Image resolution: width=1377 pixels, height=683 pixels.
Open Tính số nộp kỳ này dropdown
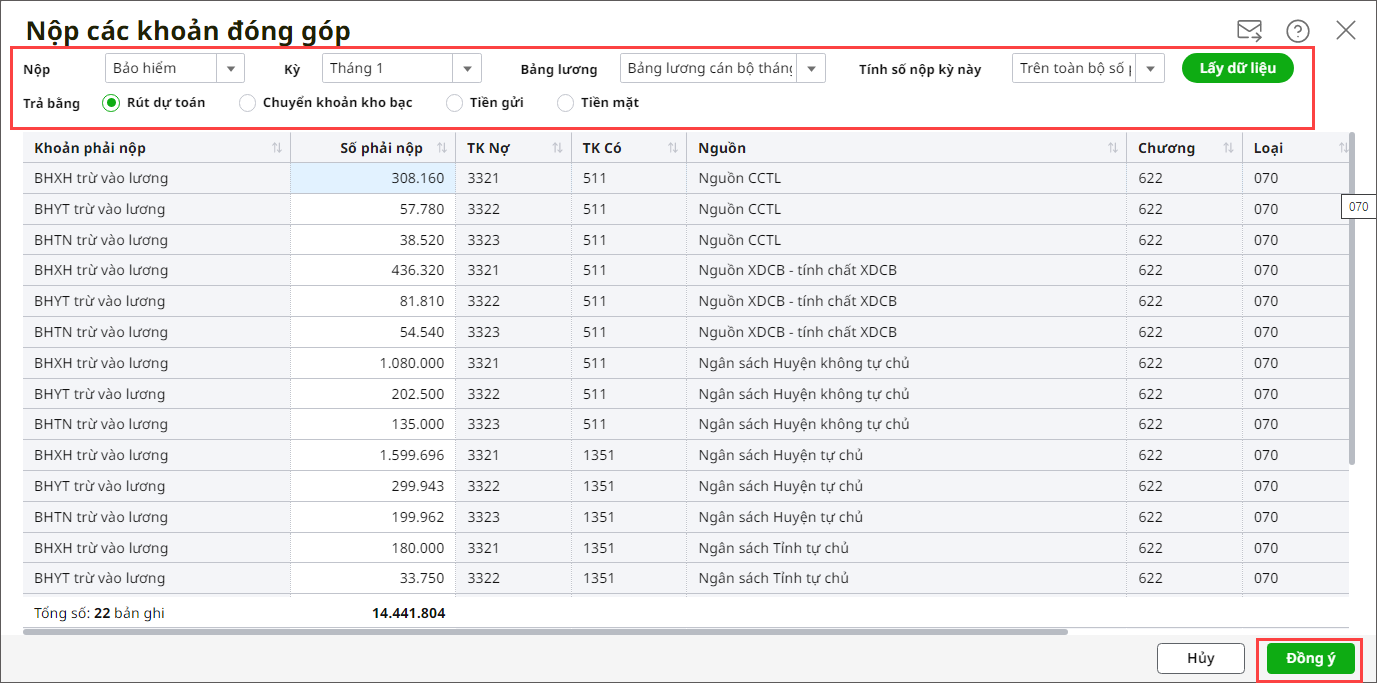coord(1150,68)
